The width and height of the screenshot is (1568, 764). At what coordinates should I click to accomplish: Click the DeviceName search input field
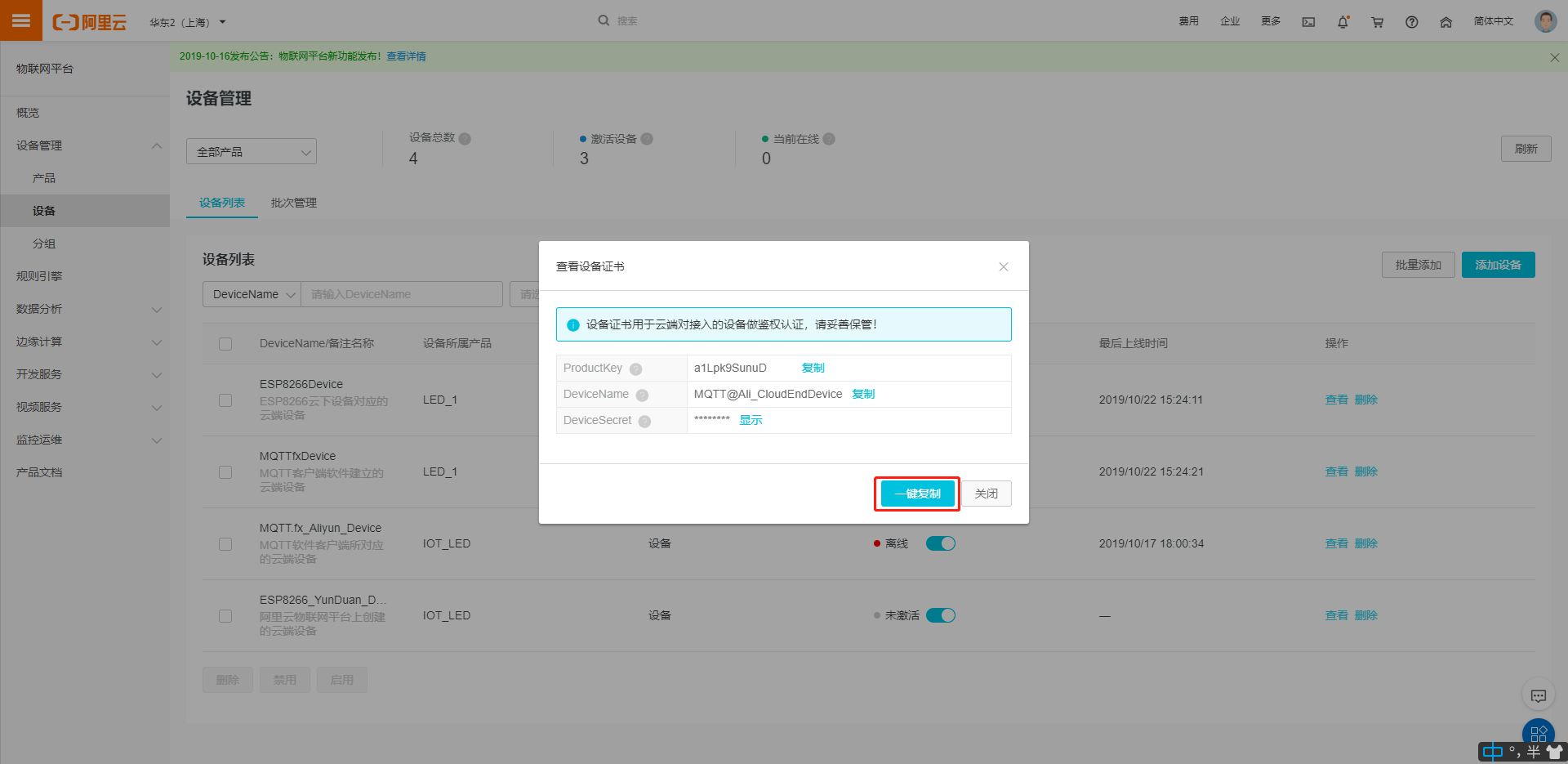coord(401,294)
